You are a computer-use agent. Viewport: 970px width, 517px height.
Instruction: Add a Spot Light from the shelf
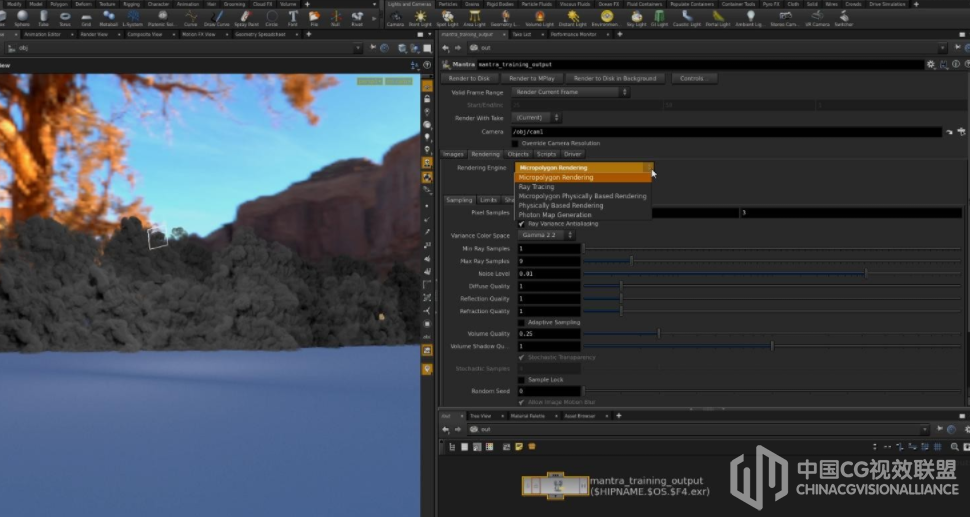pyautogui.click(x=448, y=18)
